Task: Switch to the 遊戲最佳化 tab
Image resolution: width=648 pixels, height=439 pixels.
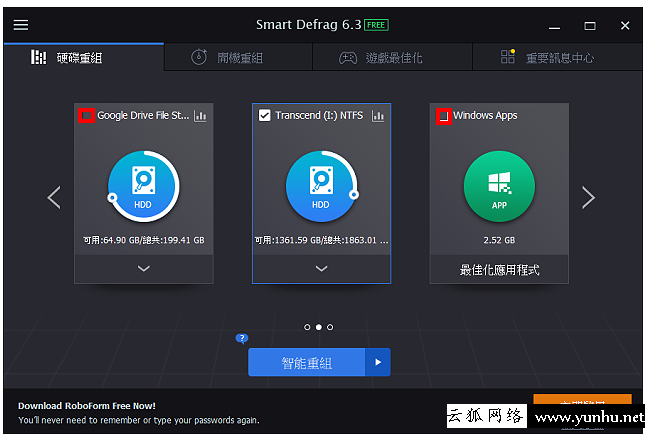Action: 392,57
